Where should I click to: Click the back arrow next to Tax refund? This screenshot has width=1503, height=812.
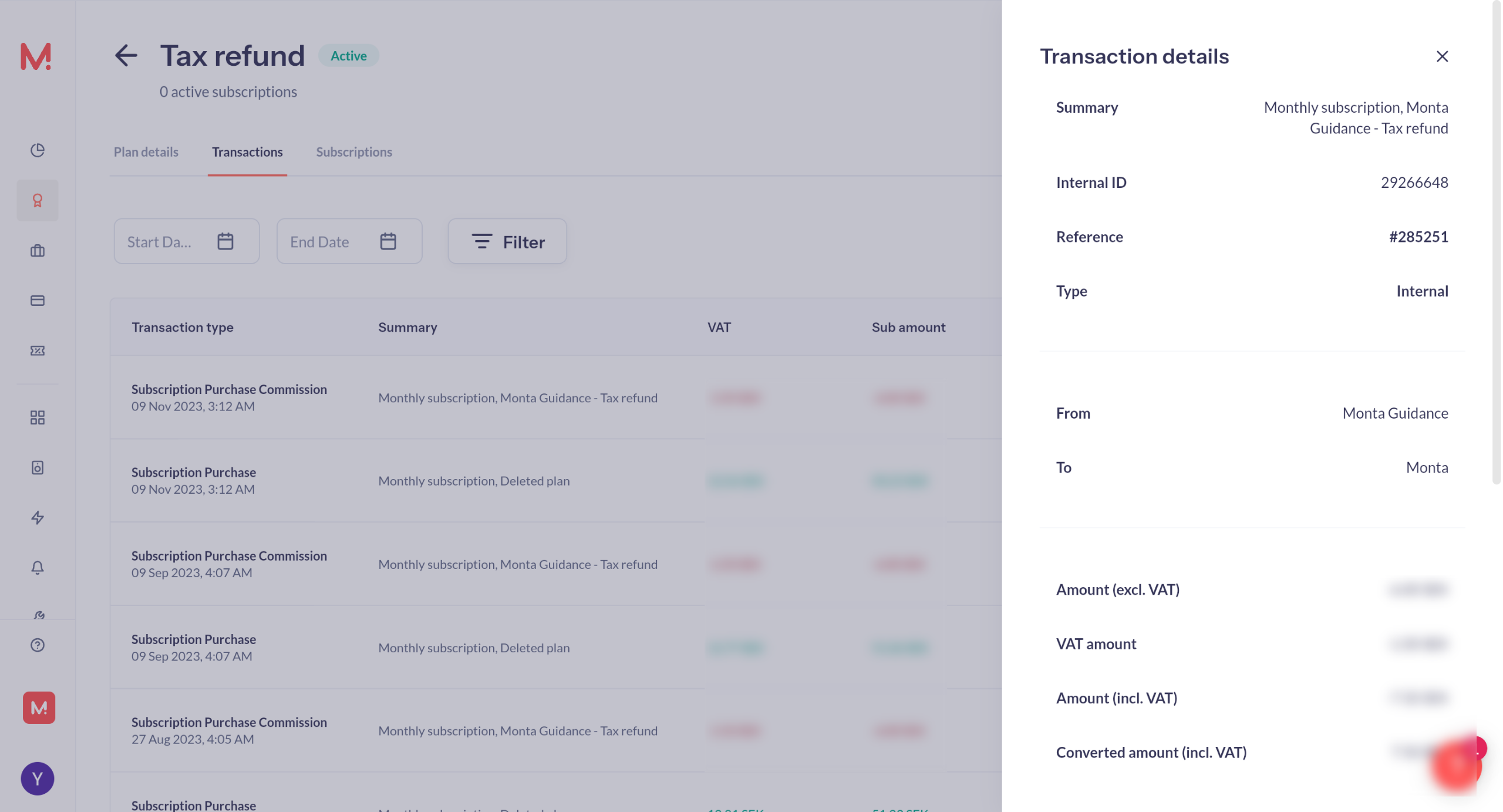(x=126, y=56)
